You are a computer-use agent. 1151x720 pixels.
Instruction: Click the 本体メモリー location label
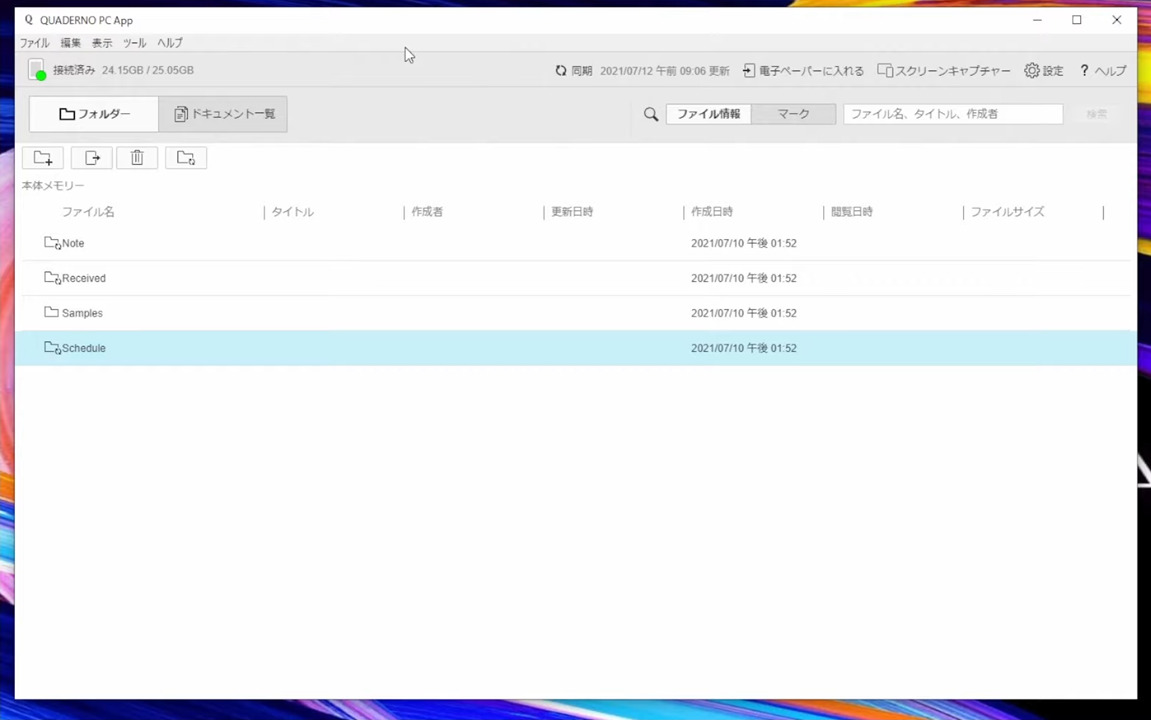pos(53,186)
